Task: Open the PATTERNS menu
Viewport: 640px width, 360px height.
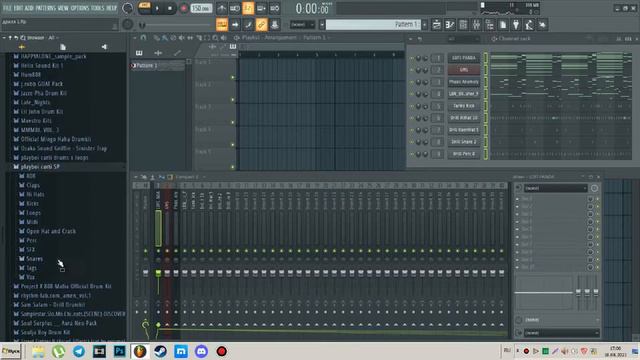Action: pos(45,8)
